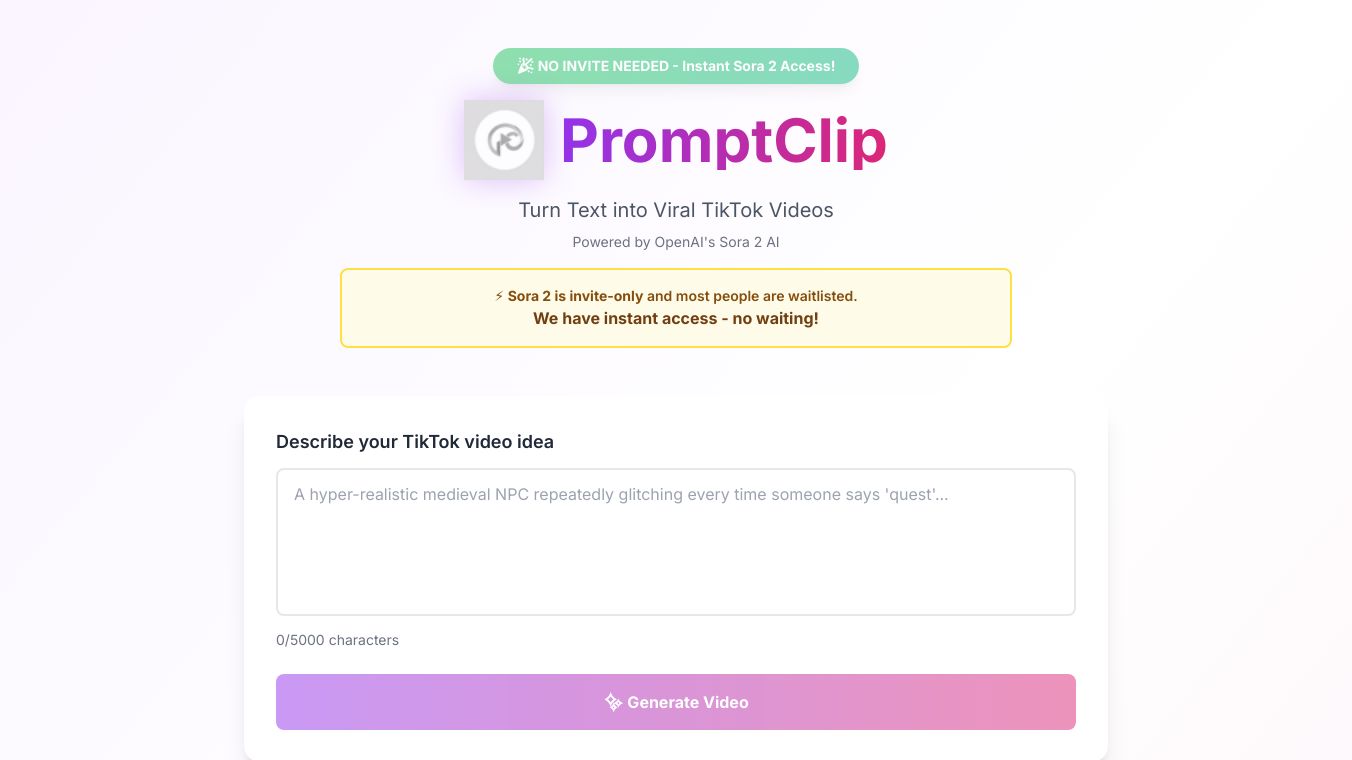Click 'Sora 2 is invite-only' notice line
This screenshot has width=1352, height=760.
coord(682,296)
